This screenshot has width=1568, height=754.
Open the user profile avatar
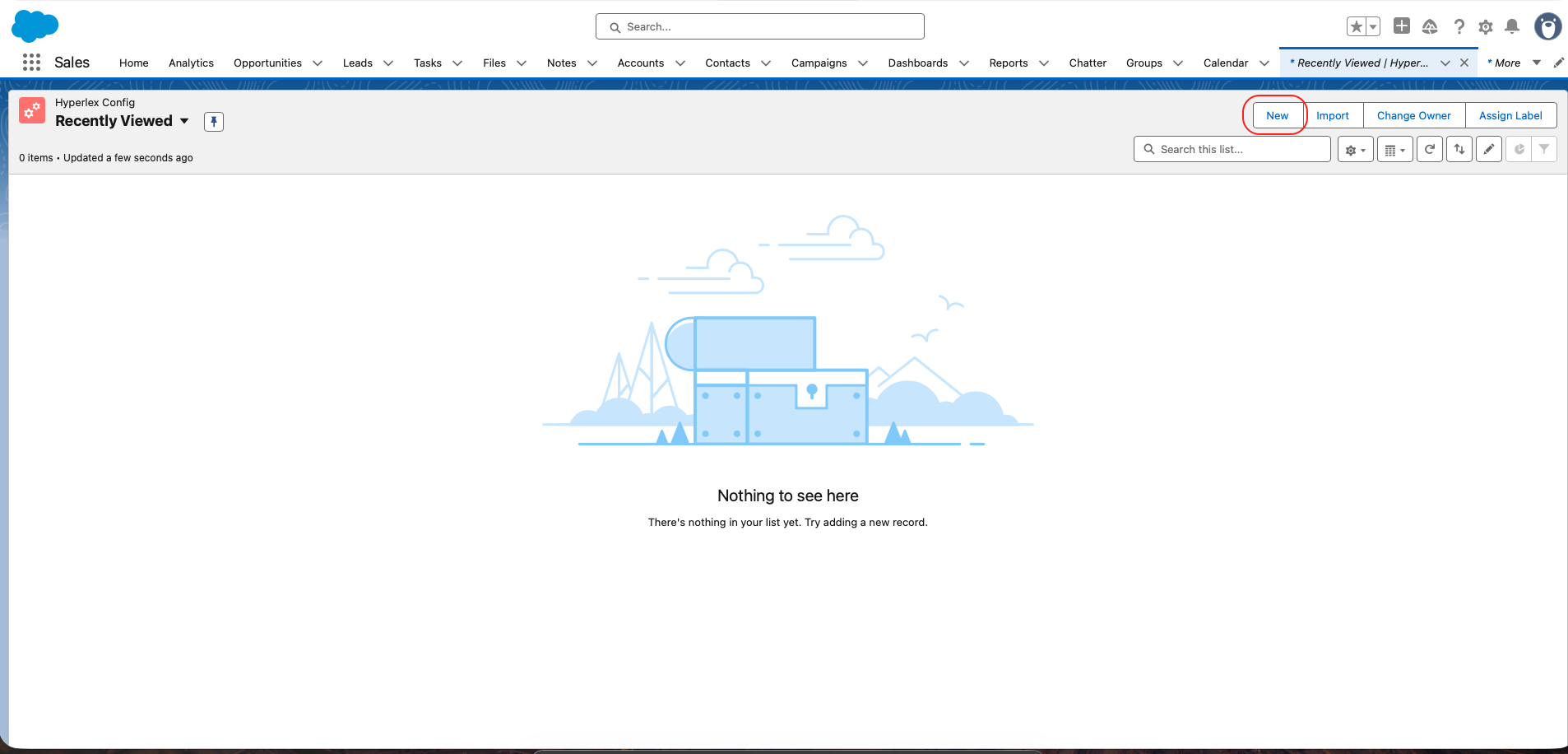point(1547,26)
